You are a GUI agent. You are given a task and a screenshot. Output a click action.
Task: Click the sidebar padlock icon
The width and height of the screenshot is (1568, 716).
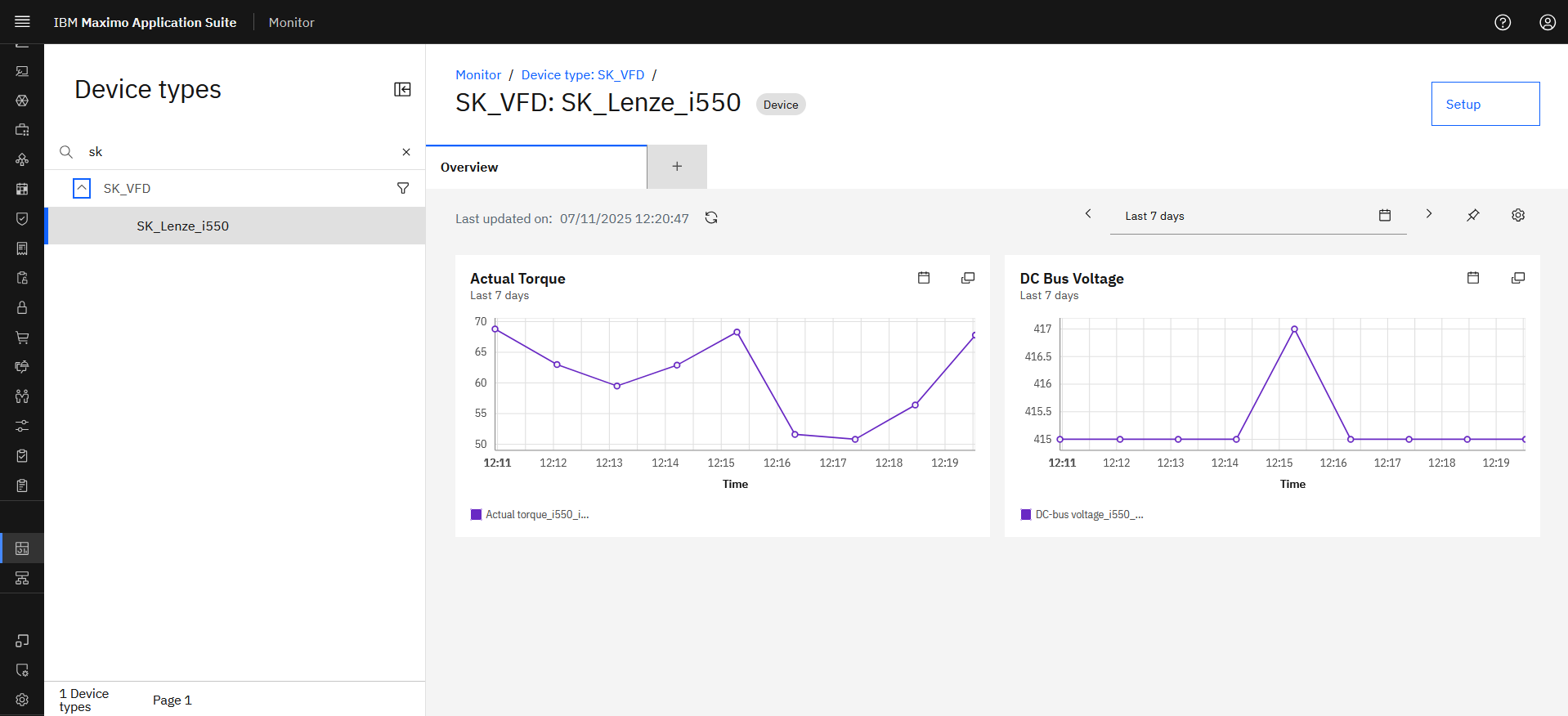point(22,307)
